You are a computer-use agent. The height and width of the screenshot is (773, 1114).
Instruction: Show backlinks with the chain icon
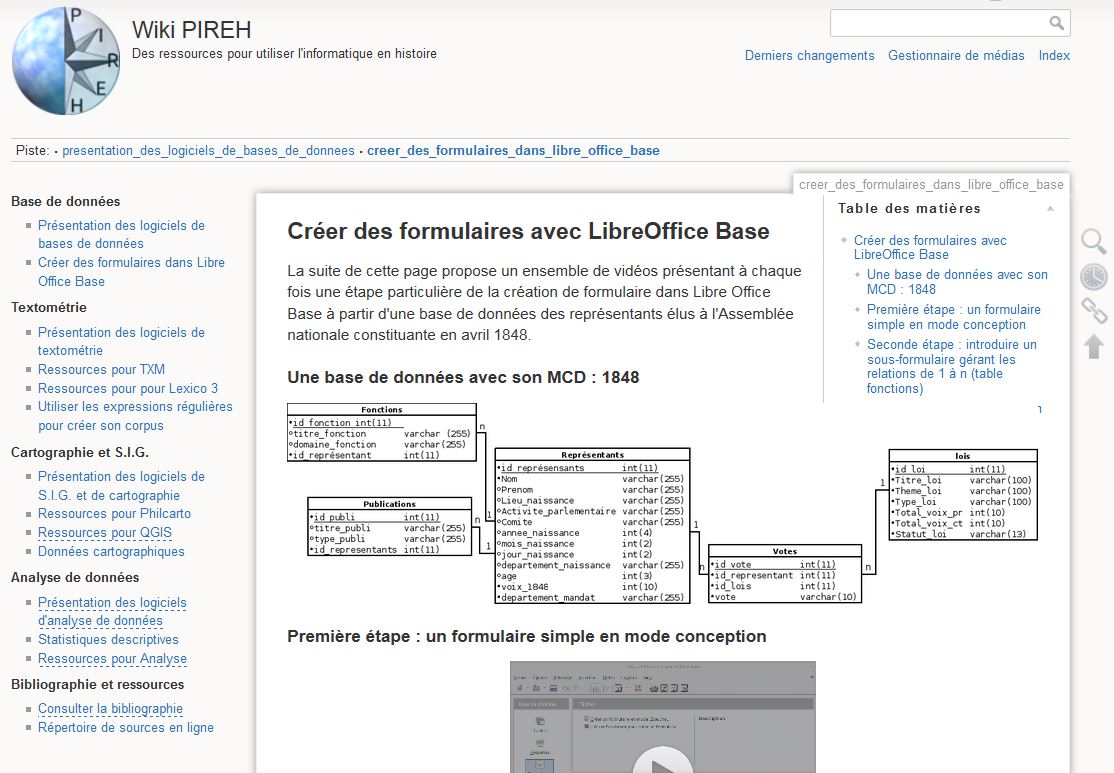pyautogui.click(x=1093, y=311)
